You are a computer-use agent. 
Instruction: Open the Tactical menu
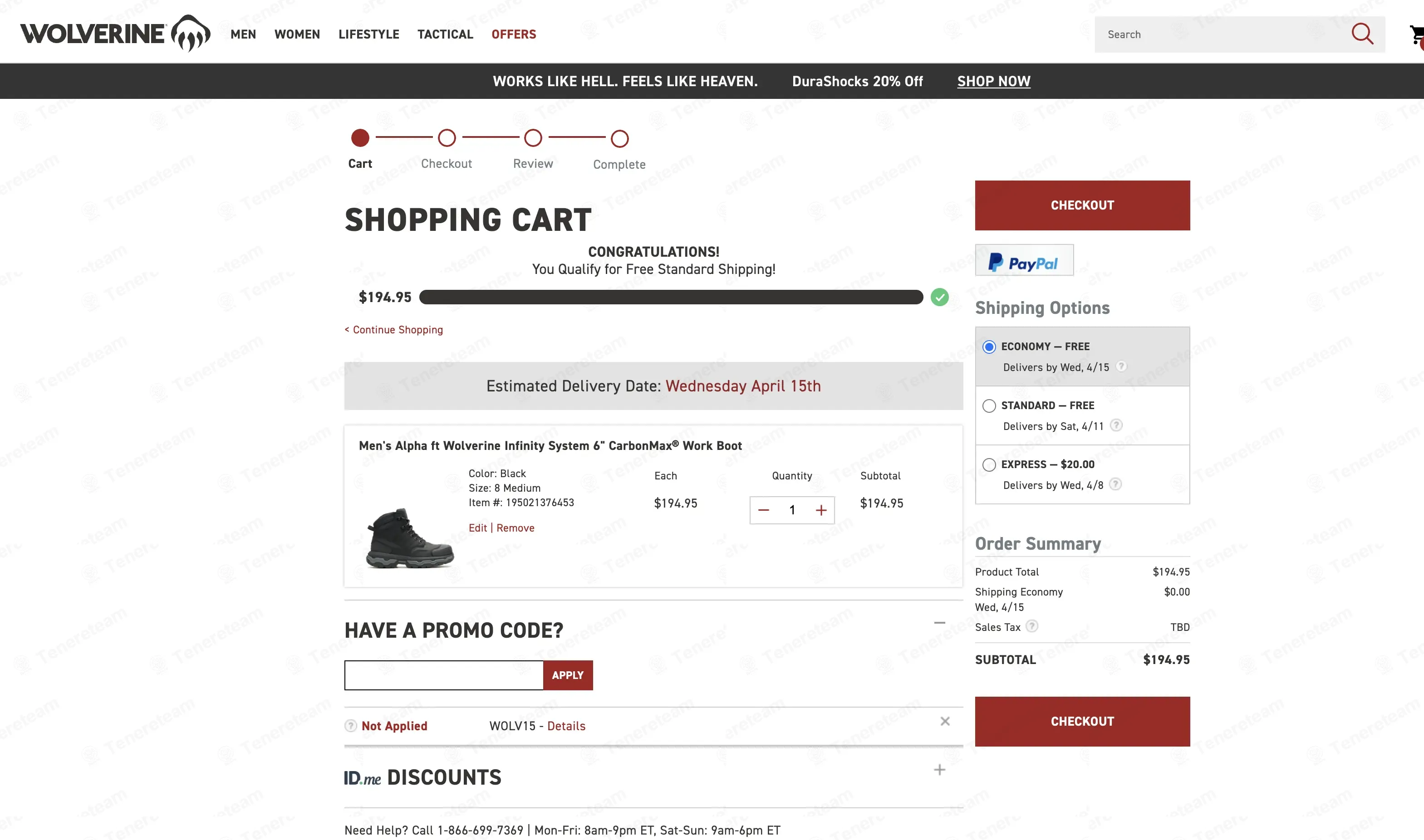(x=445, y=34)
